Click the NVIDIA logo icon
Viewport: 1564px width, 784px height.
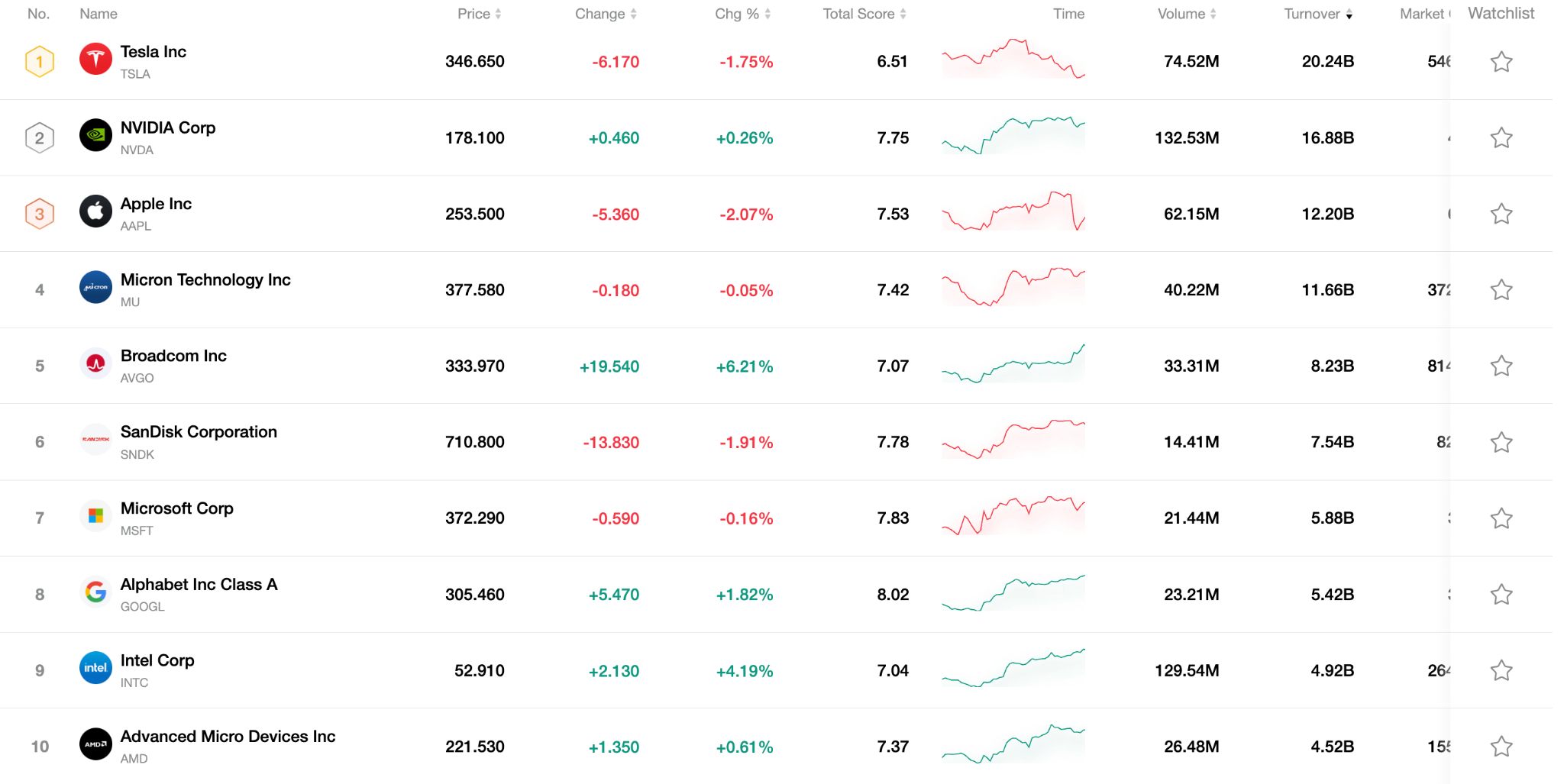tap(95, 137)
